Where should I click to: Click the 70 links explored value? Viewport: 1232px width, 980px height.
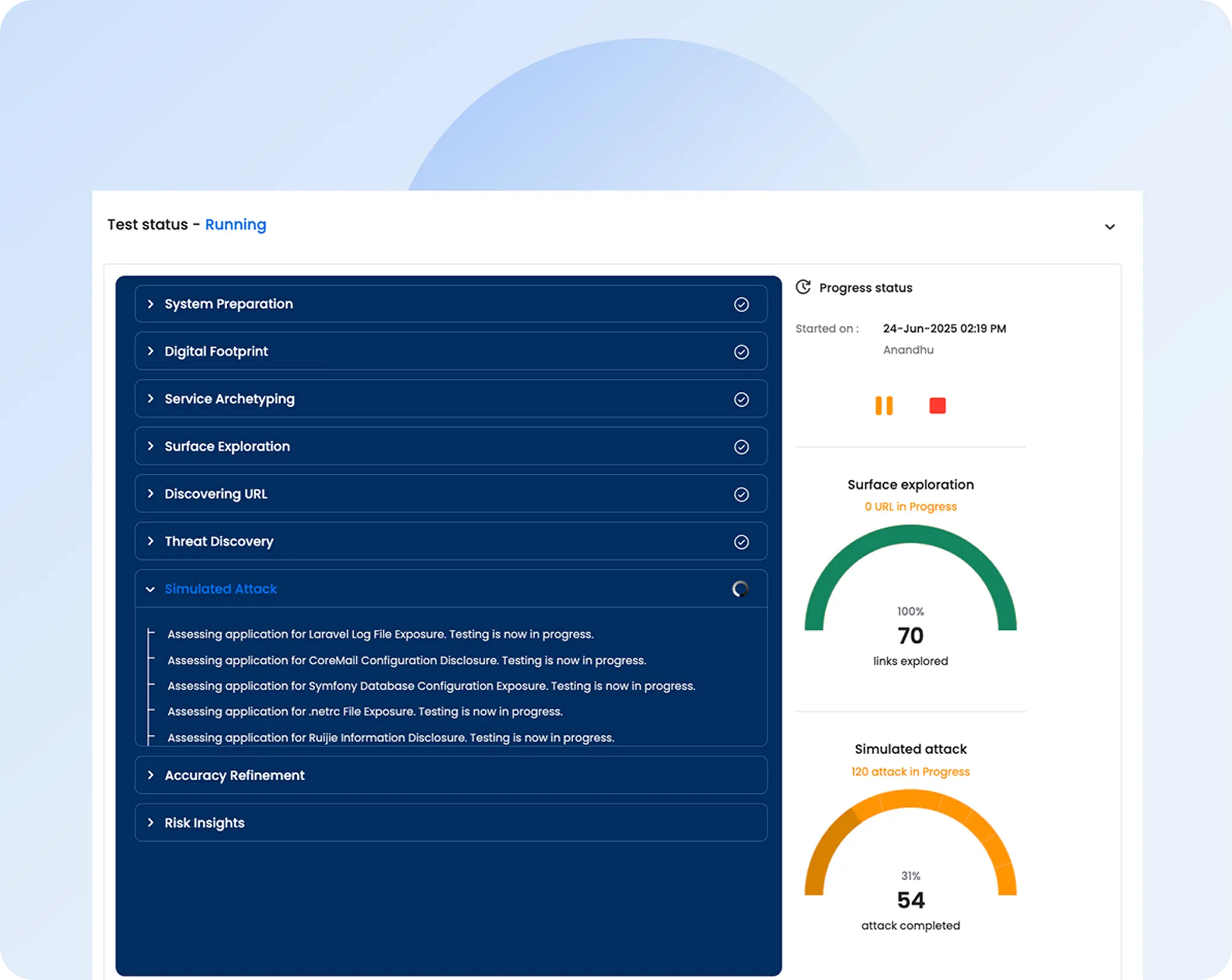(x=910, y=636)
